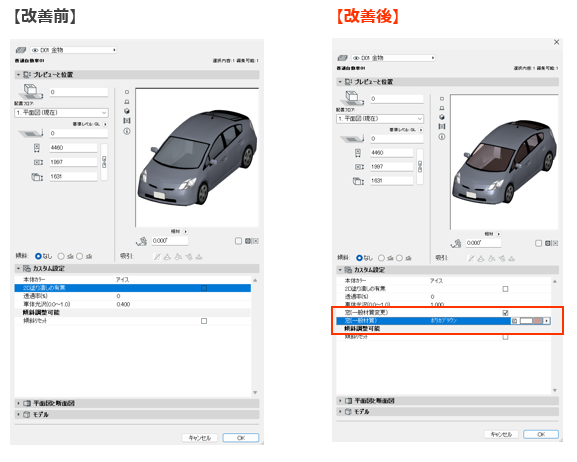Click the 0.000° rotation field in the before dialog
This screenshot has height=462, width=577.
pyautogui.click(x=170, y=241)
